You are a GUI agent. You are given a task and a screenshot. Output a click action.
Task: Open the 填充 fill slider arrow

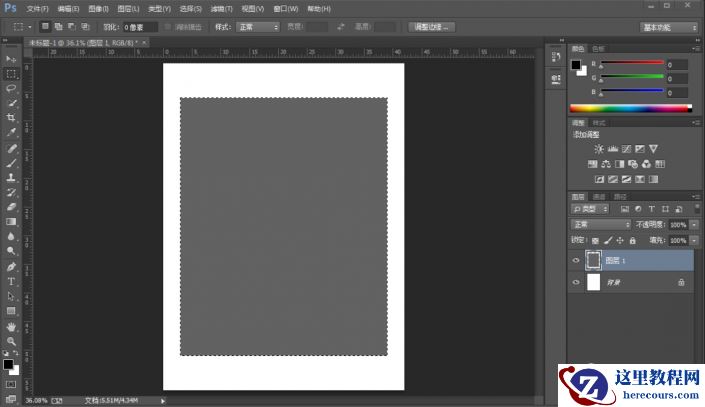pyautogui.click(x=695, y=241)
